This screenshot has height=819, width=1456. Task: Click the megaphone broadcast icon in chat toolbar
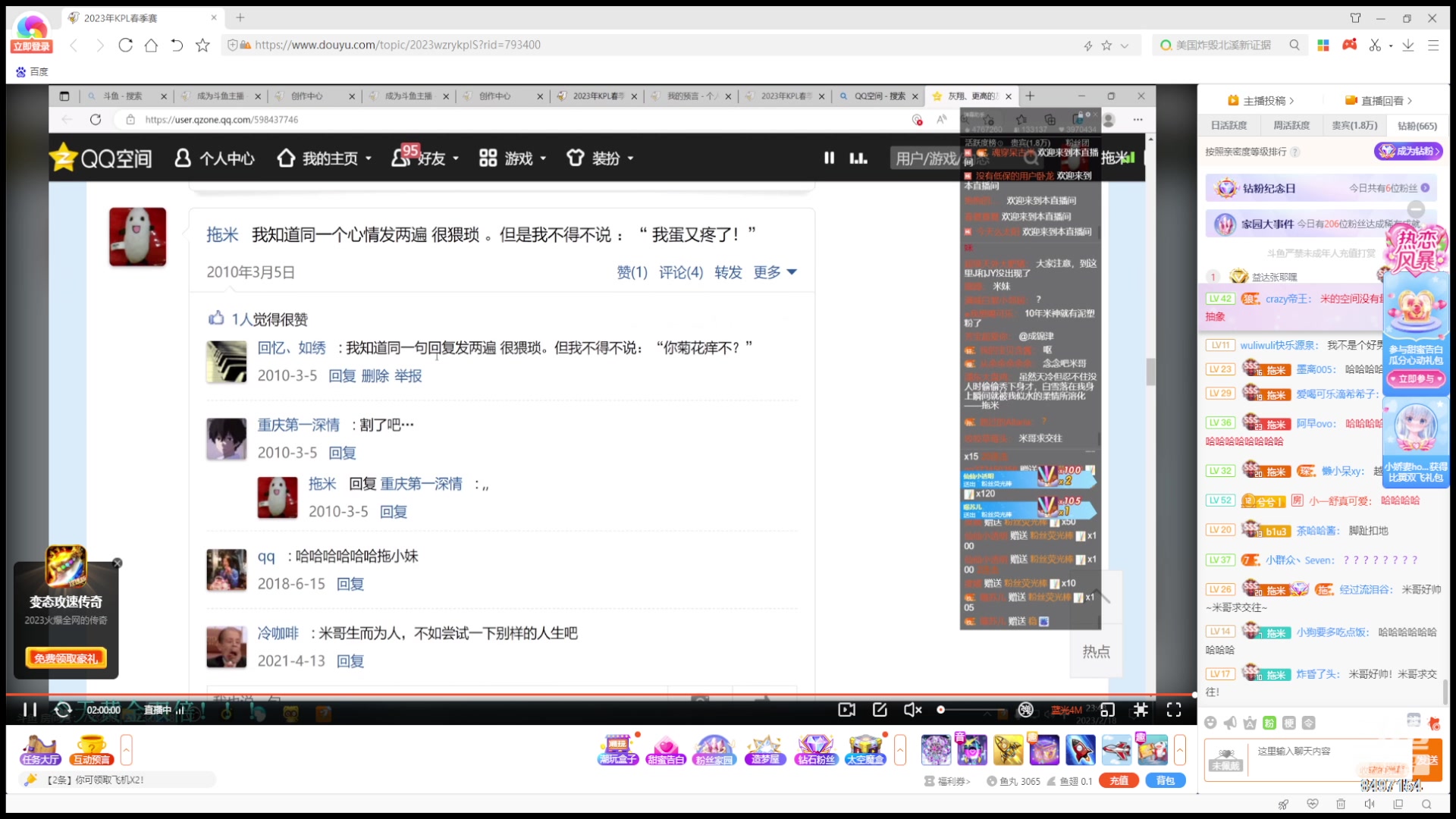pos(1230,723)
